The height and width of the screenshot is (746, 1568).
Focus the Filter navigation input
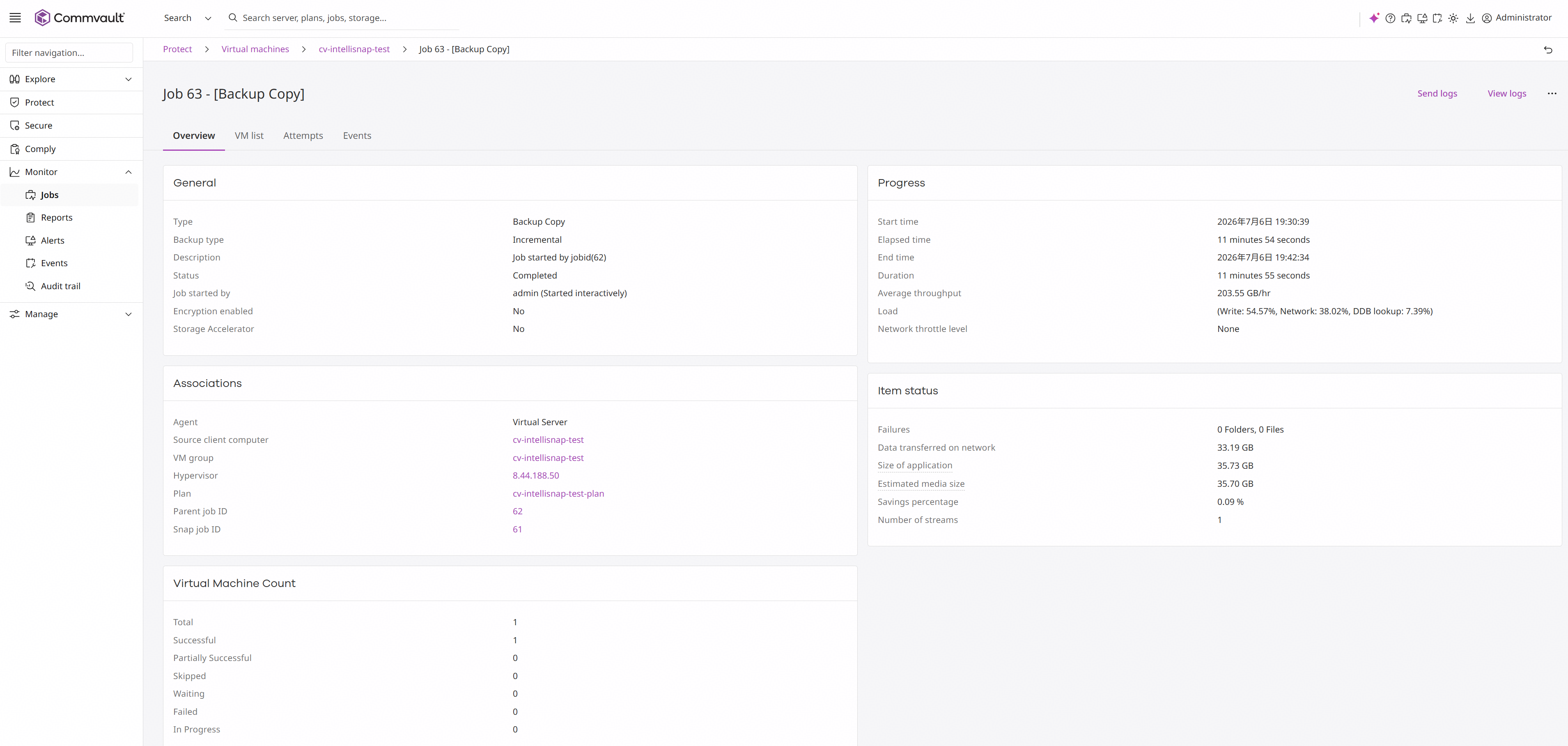tap(69, 53)
